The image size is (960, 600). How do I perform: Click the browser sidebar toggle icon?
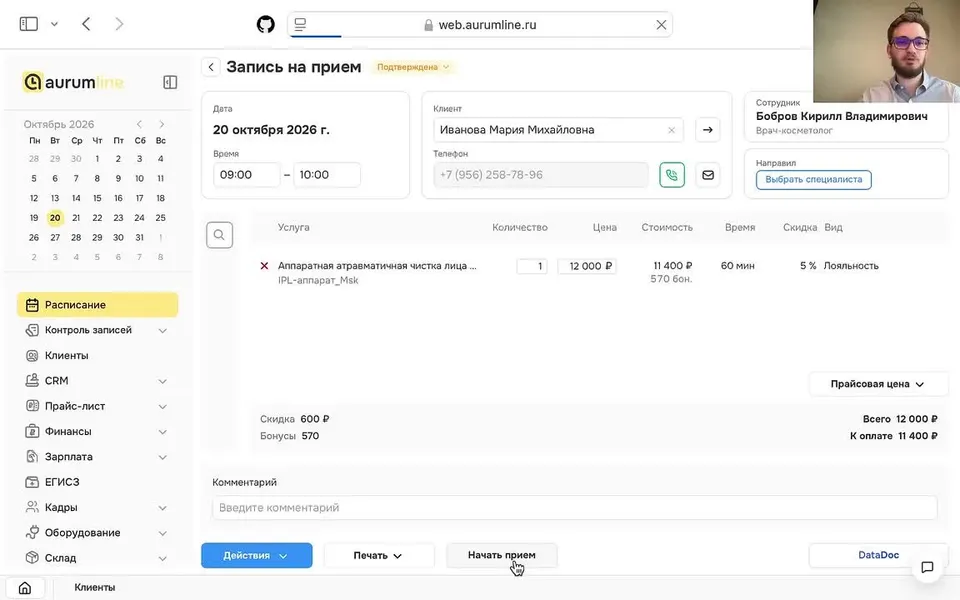pos(29,24)
